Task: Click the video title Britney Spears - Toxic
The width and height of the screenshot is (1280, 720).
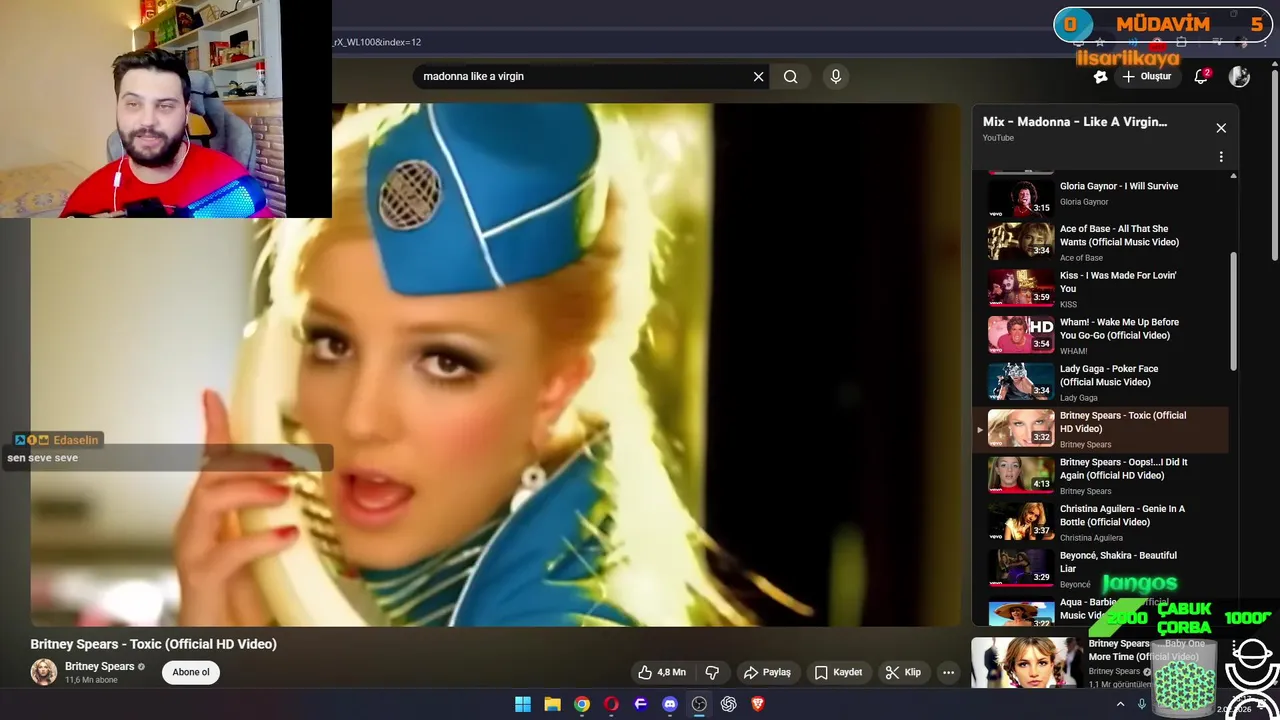Action: tap(153, 644)
